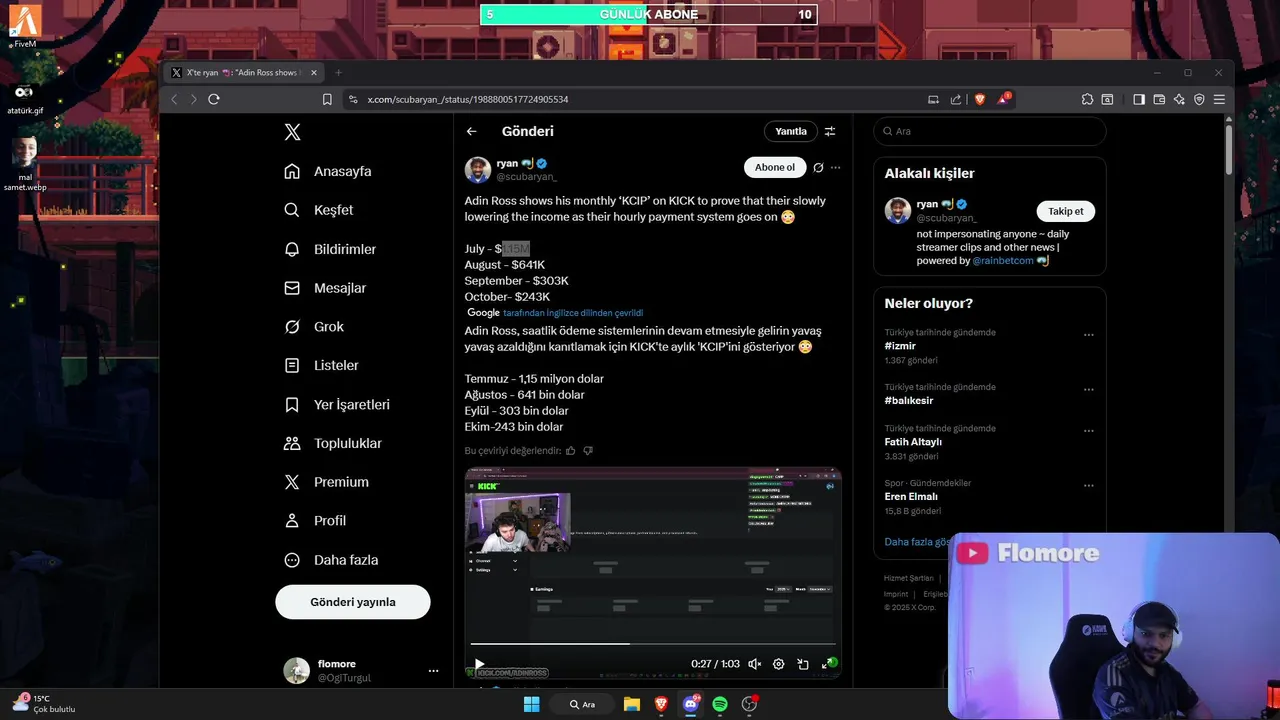The width and height of the screenshot is (1280, 720).
Task: Open the #izmir trend
Action: click(x=900, y=346)
